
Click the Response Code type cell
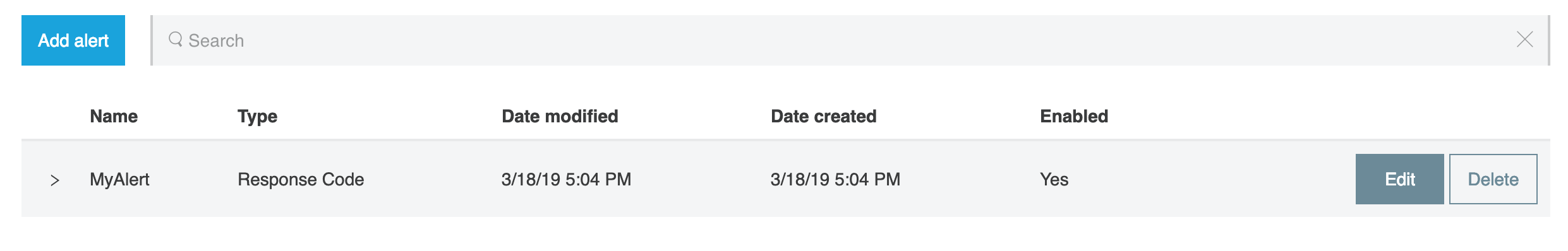(x=301, y=180)
